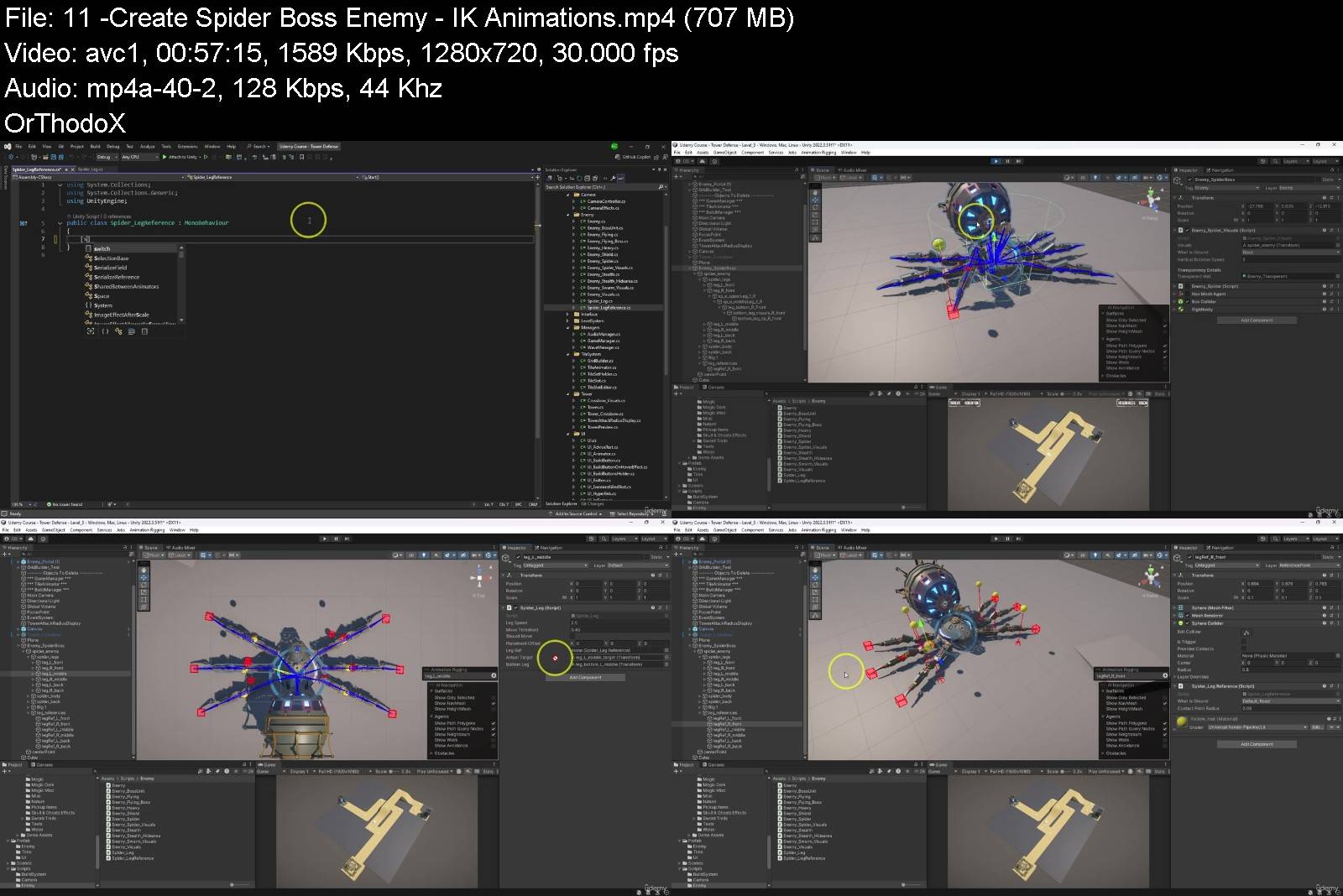
Task: Click Step button in Enemy_SpiderBoss Unity frame
Action: coord(1018,161)
